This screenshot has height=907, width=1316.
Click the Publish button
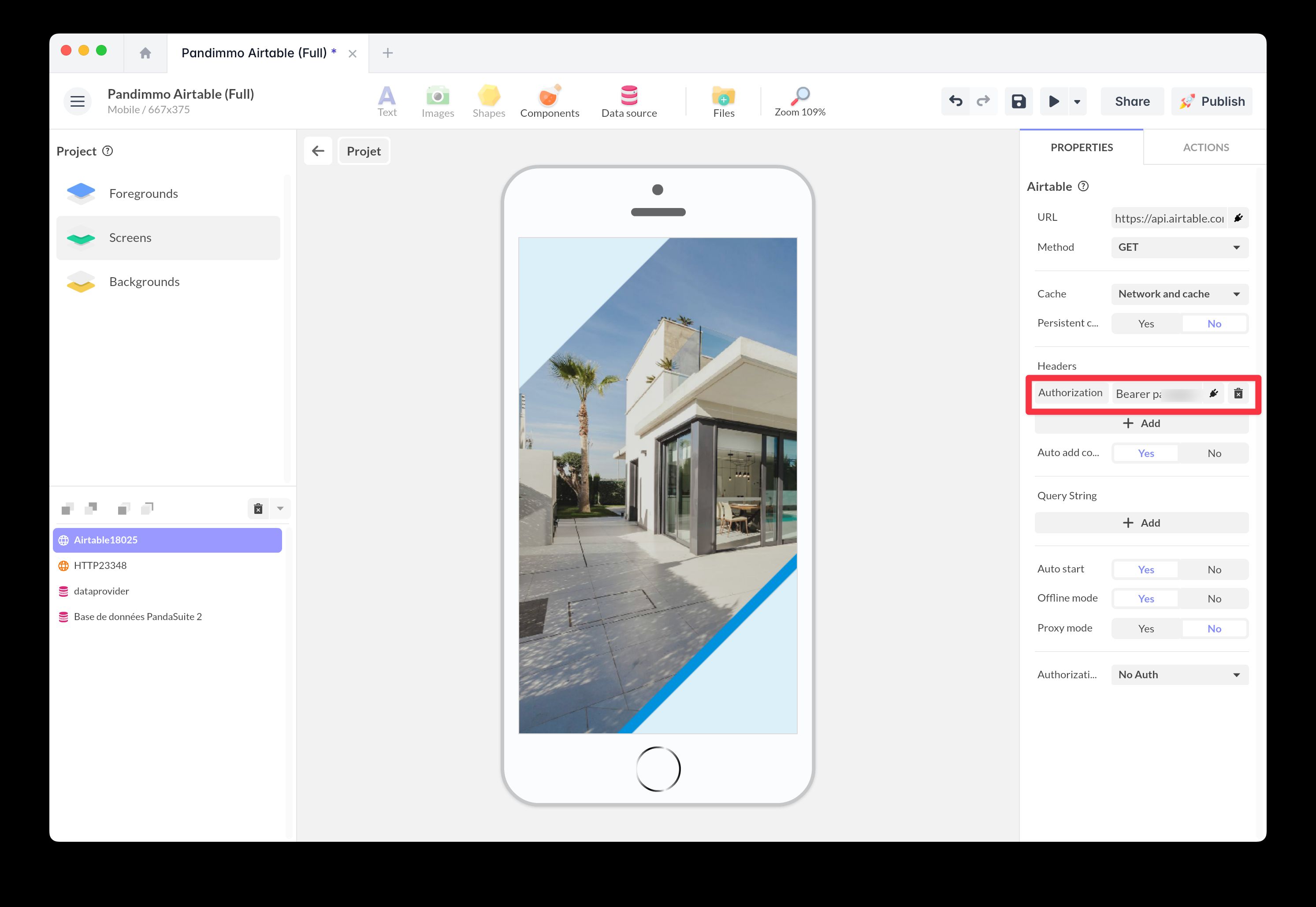click(1212, 101)
